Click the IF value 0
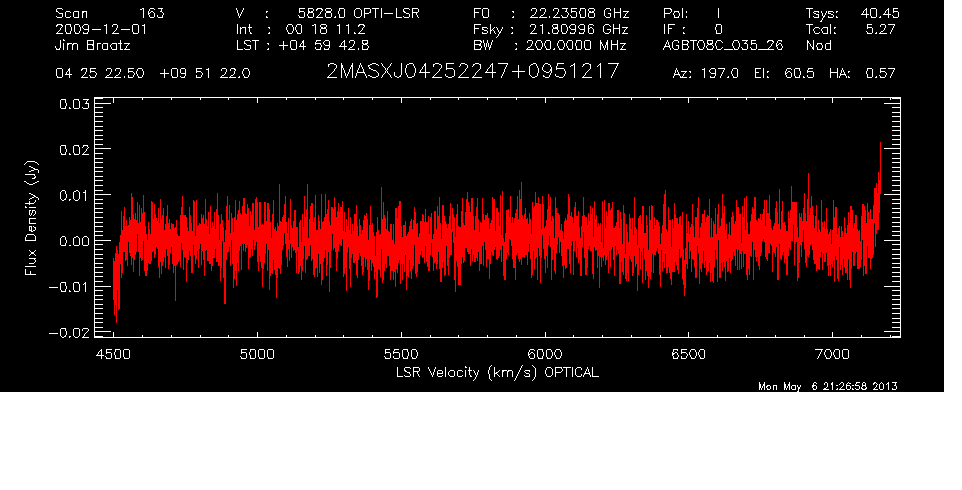 tap(718, 29)
